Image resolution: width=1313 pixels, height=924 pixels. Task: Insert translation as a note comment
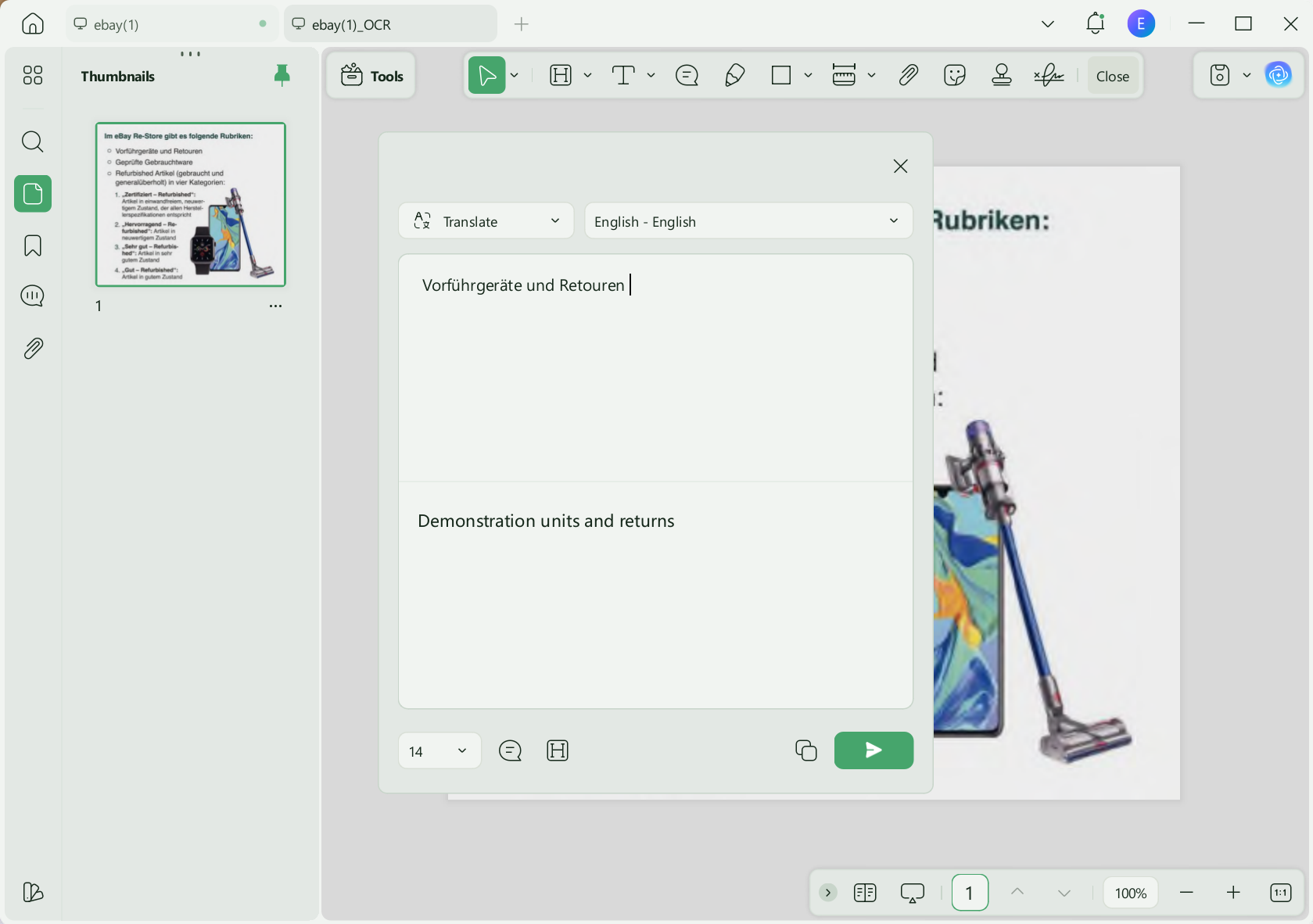tap(510, 750)
